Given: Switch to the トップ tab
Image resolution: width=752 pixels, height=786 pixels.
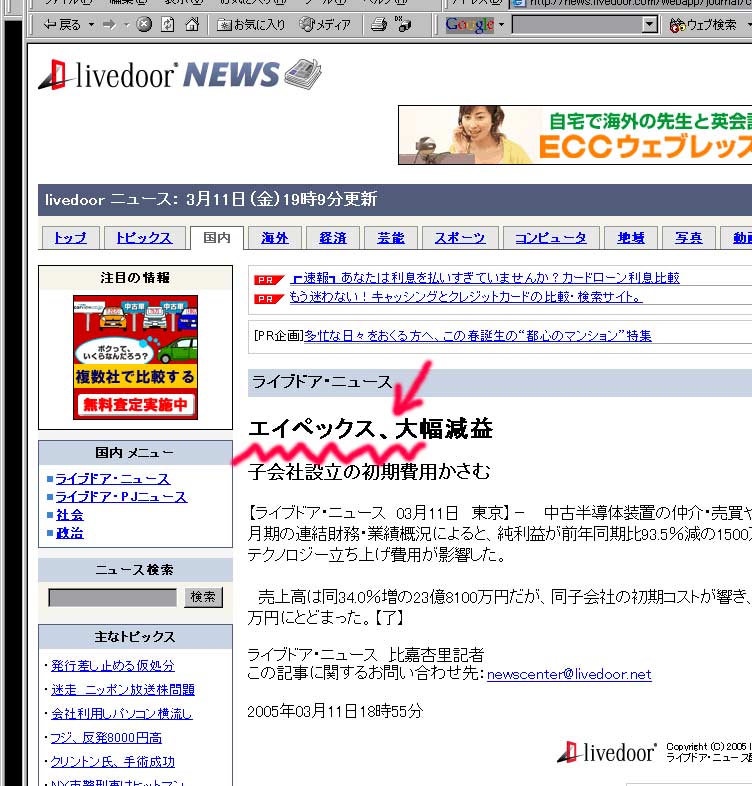Looking at the screenshot, I should coord(70,238).
